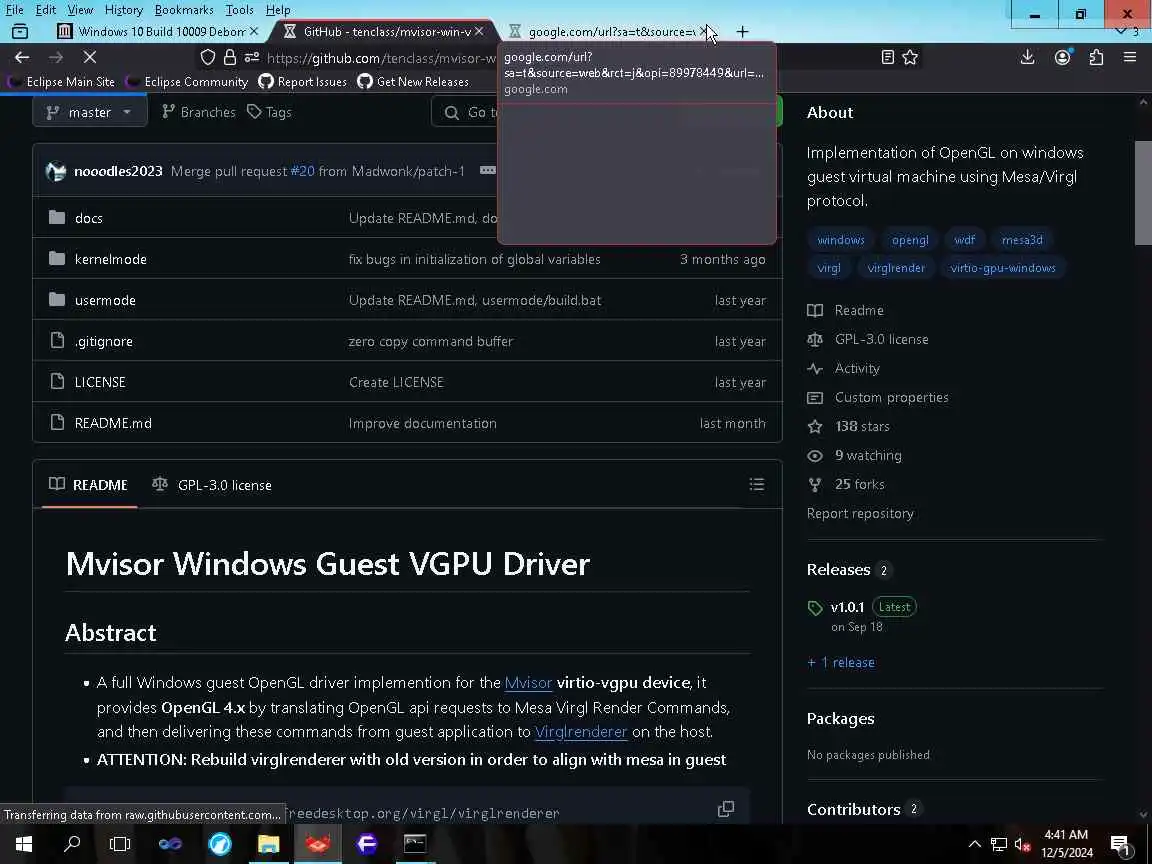Select the GPL-3.0 license tab
Screen dimensions: 1152x864
[x=212, y=484]
